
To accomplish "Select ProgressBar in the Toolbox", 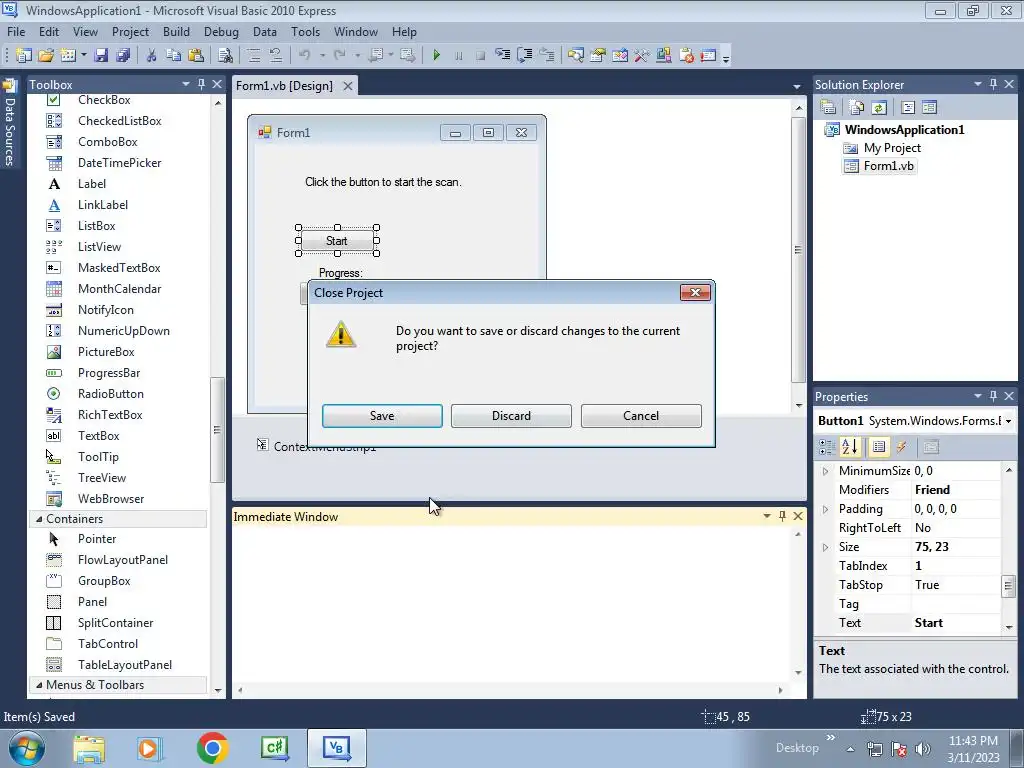I will pyautogui.click(x=109, y=373).
